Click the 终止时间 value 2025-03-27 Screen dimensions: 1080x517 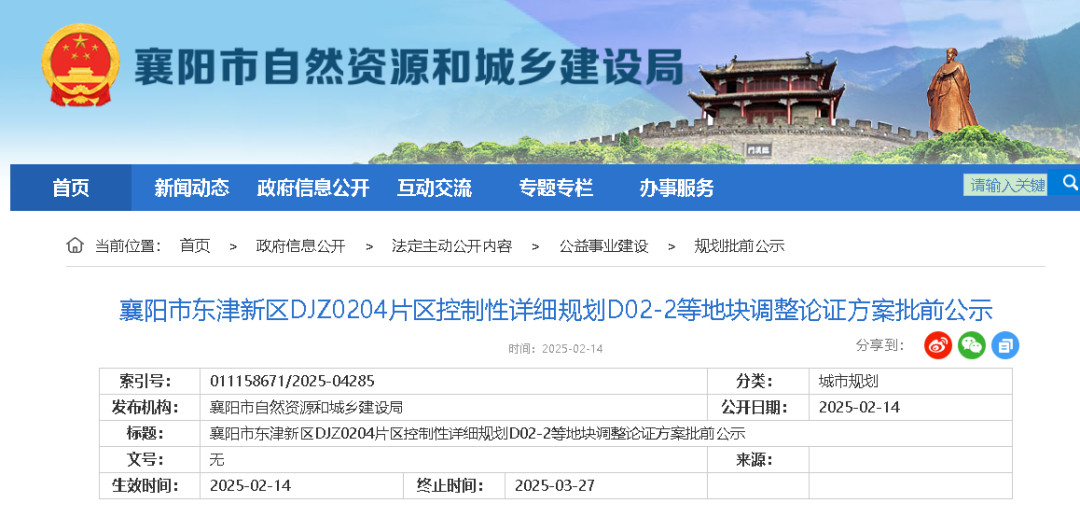[554, 485]
